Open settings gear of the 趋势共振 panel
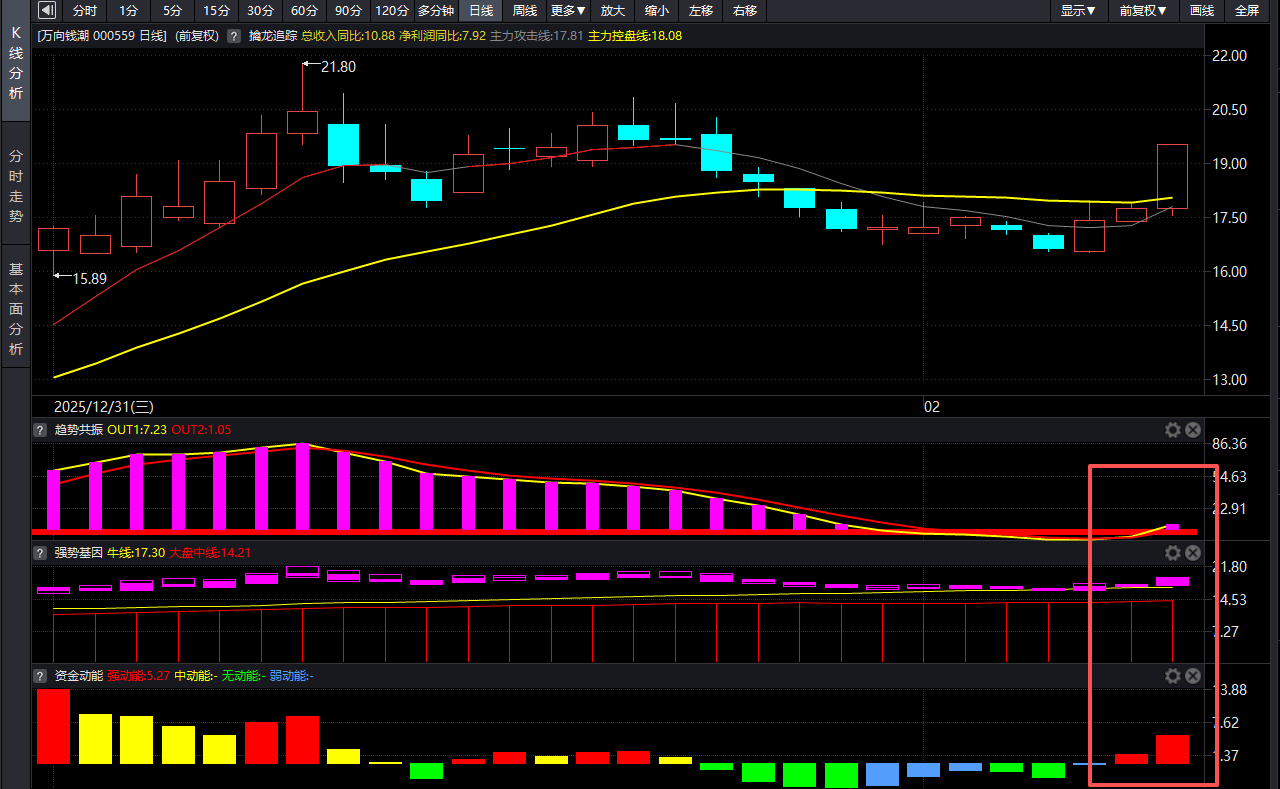Screen dimensions: 1280x789 coord(1173,430)
